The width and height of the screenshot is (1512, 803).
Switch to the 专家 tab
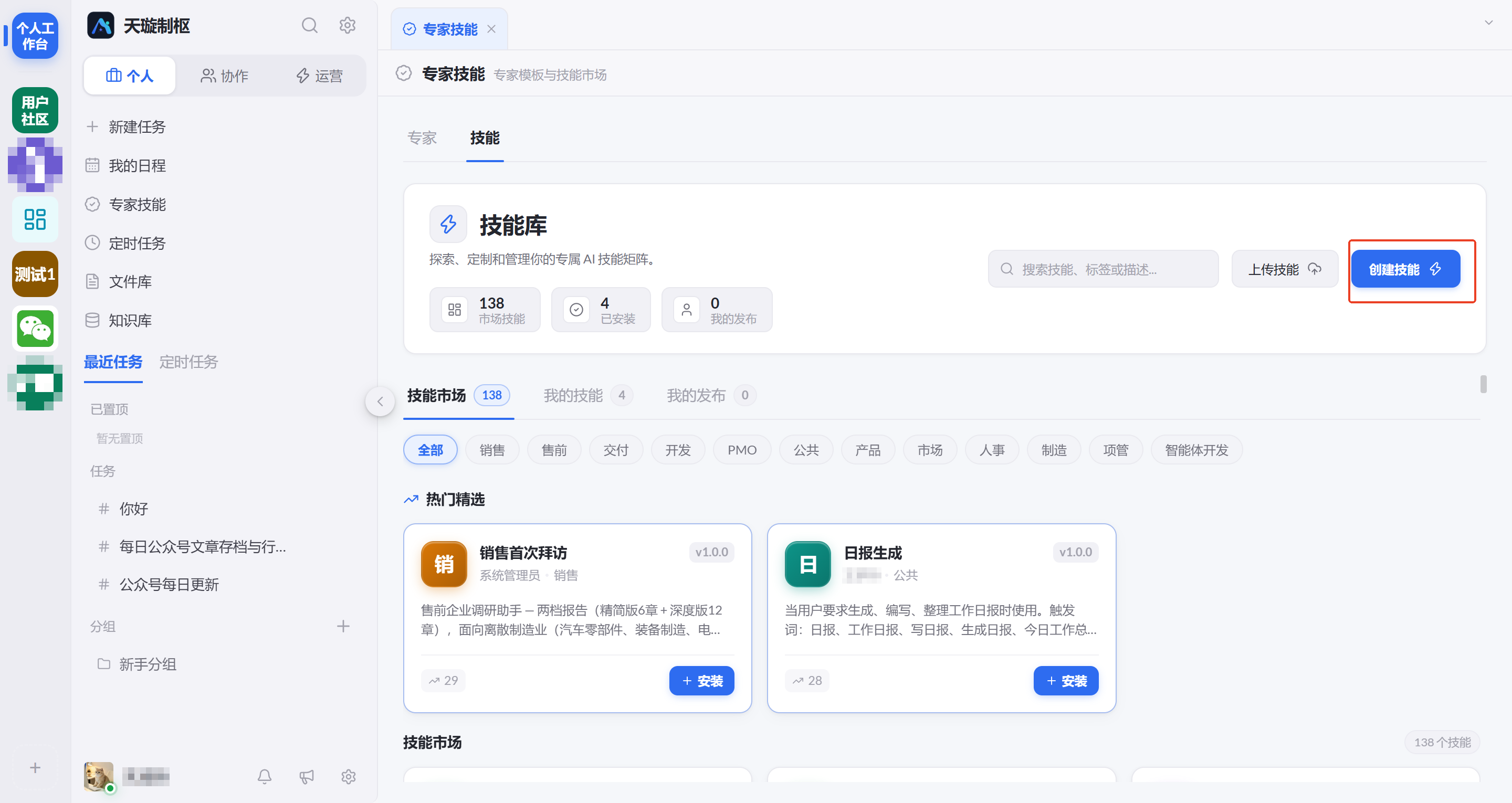[x=422, y=139]
